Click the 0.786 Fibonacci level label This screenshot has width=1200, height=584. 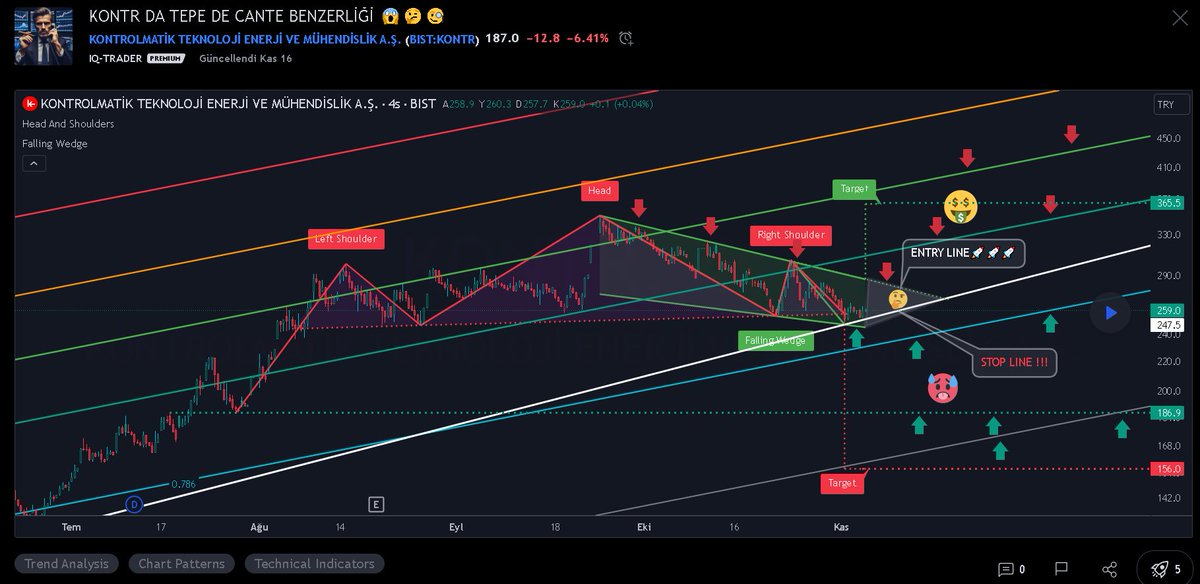(x=183, y=484)
